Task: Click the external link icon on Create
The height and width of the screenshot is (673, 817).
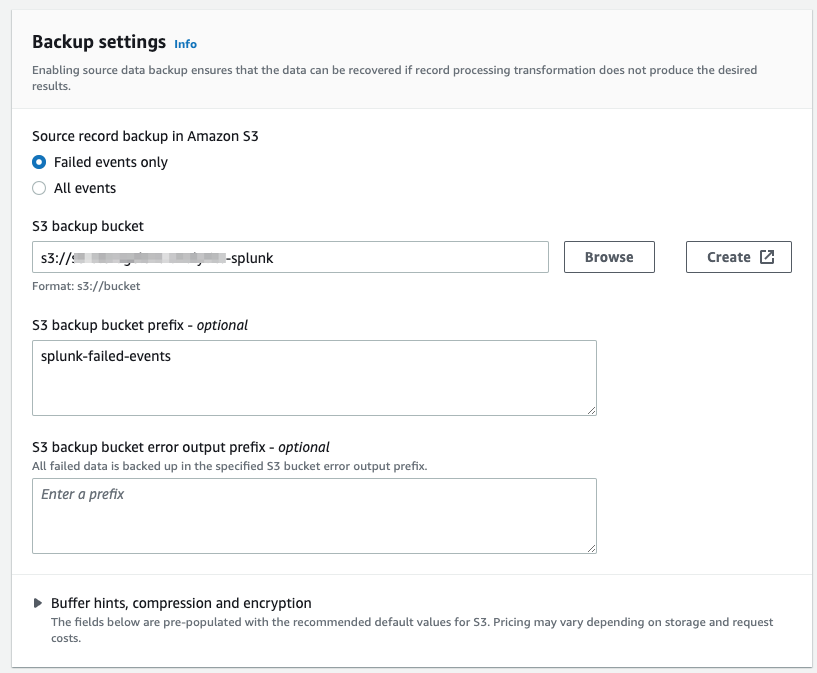Action: (767, 257)
